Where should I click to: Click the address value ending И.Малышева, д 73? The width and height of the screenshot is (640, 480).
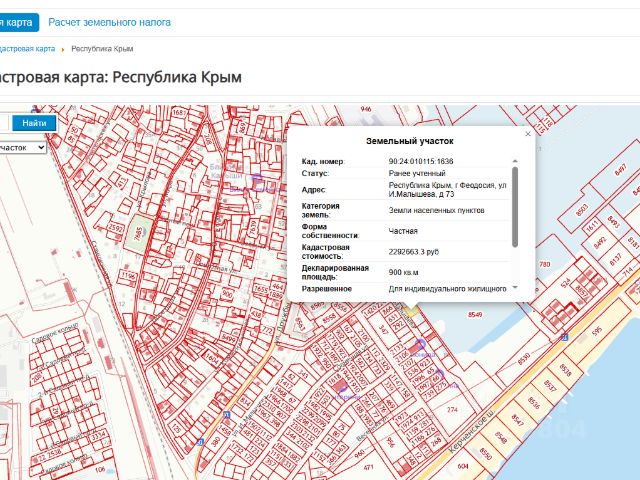[447, 190]
